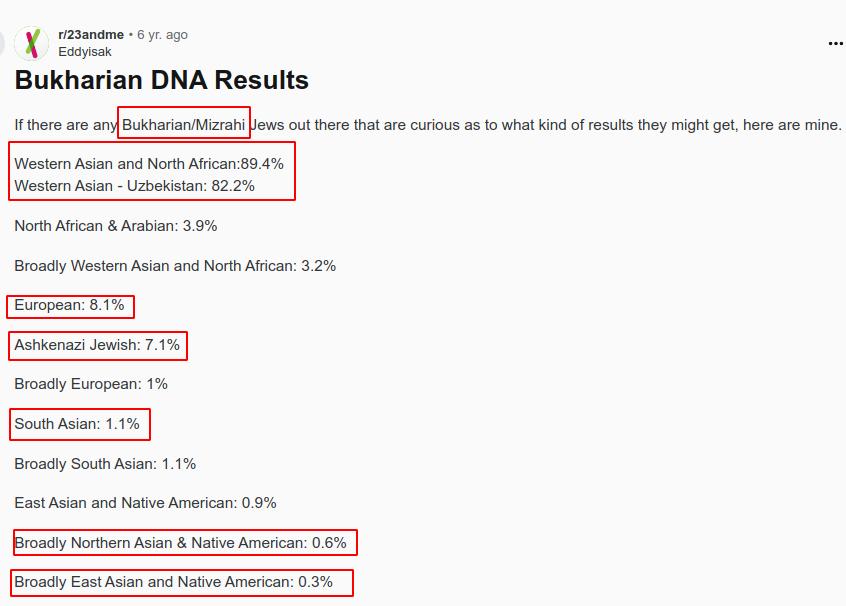Click the "Western Asian and North African:89.4%" line

tap(149, 164)
